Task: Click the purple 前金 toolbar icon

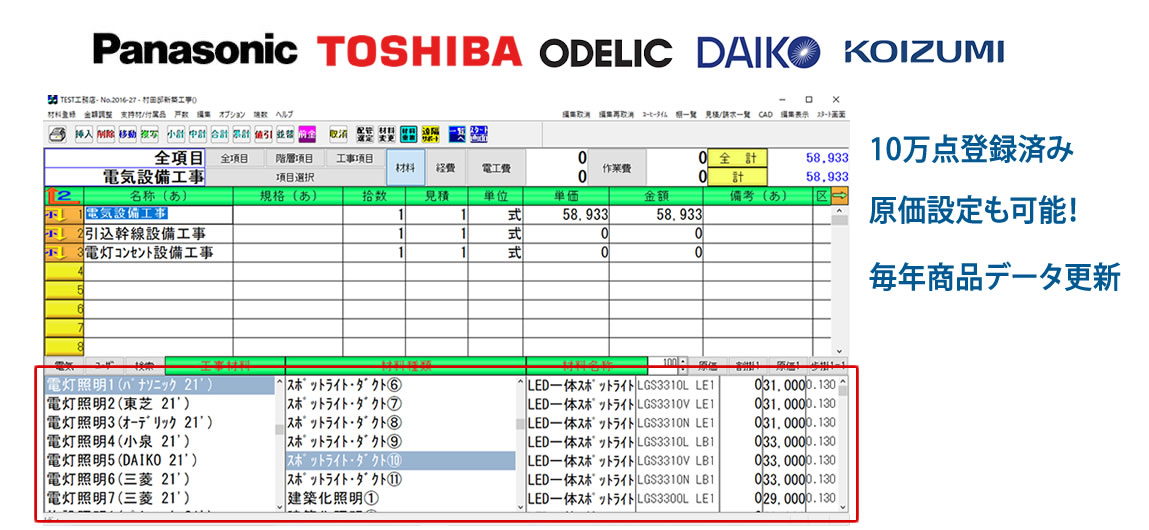Action: tap(307, 134)
